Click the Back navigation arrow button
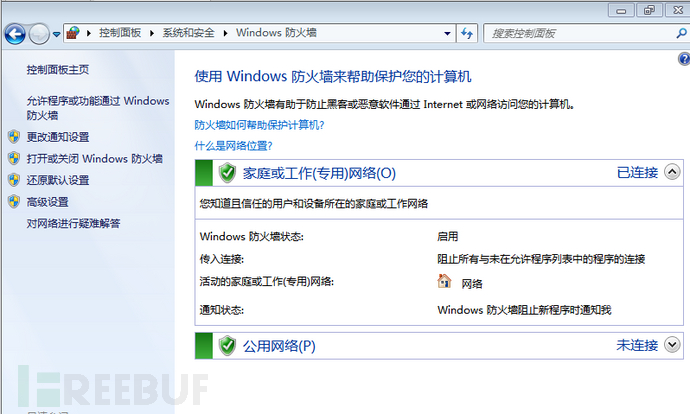This screenshot has width=690, height=414. (x=15, y=34)
